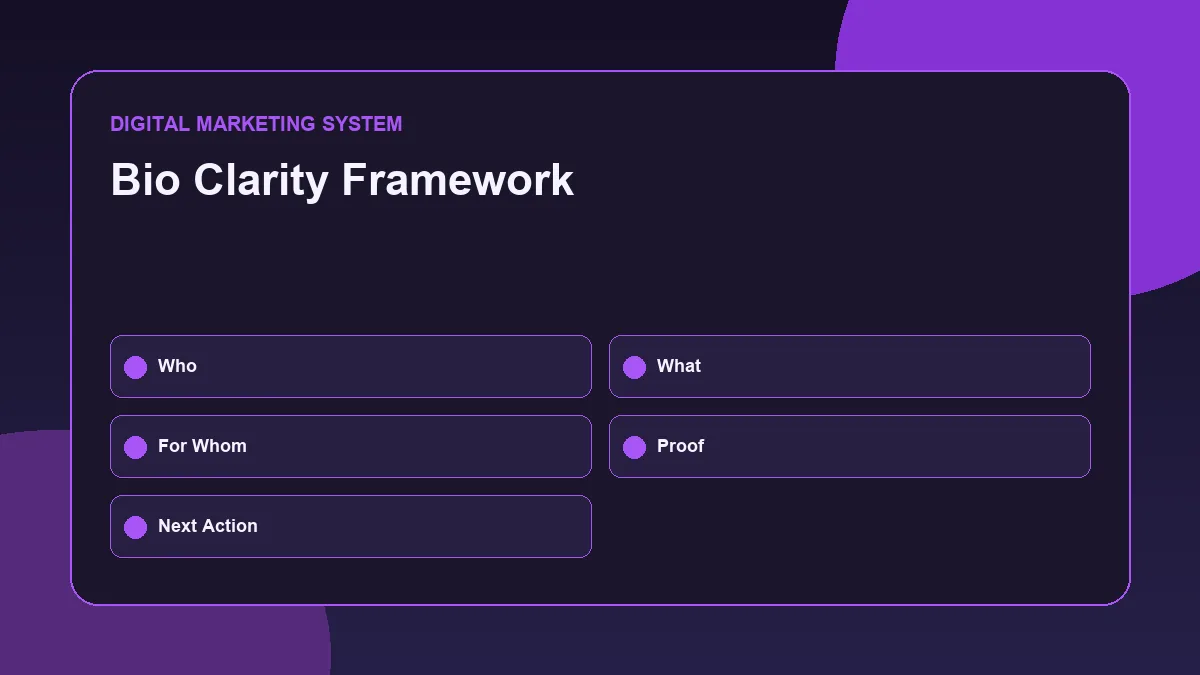Screen dimensions: 1200x675
Task: Select the right end of the Who card
Action: click(x=560, y=366)
